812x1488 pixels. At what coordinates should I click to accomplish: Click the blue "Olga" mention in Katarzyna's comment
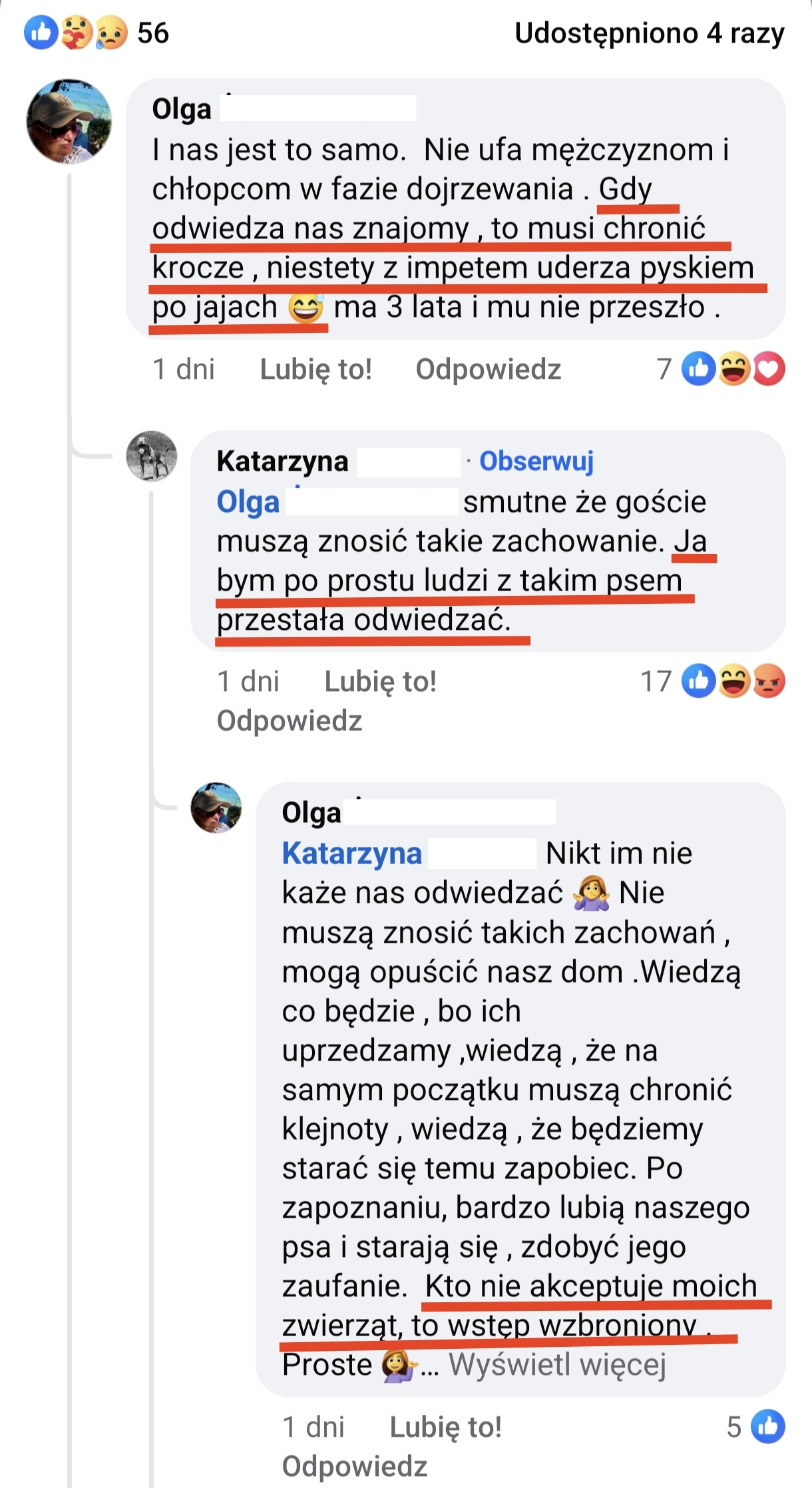tap(248, 501)
